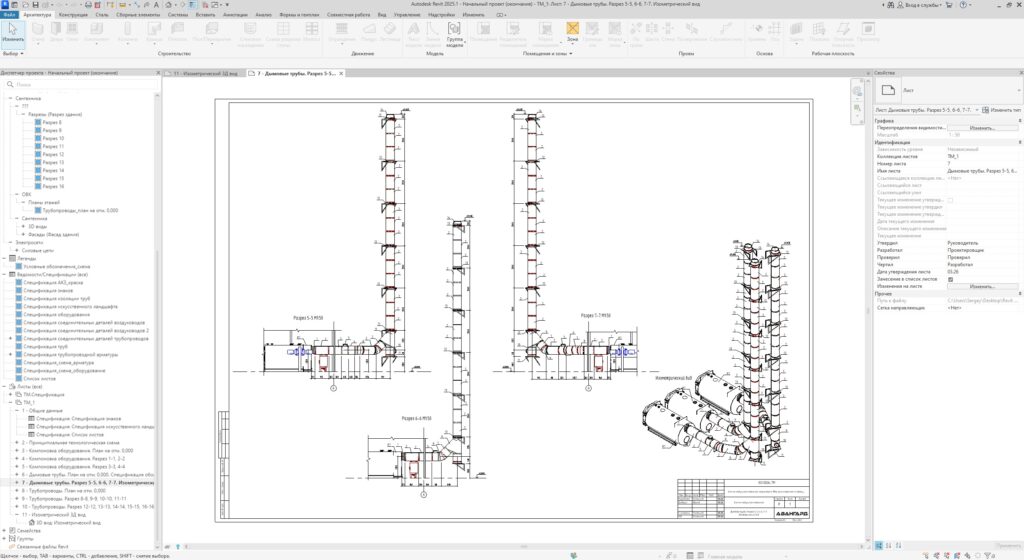
Task: Click the properties sort icon at panel bottom-left
Action: click(879, 546)
